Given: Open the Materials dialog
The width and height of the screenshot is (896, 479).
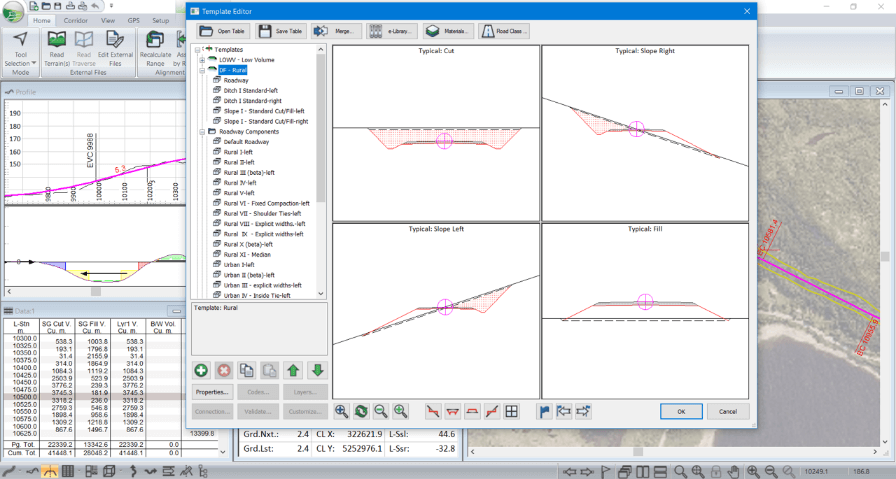Looking at the screenshot, I should click(x=446, y=31).
